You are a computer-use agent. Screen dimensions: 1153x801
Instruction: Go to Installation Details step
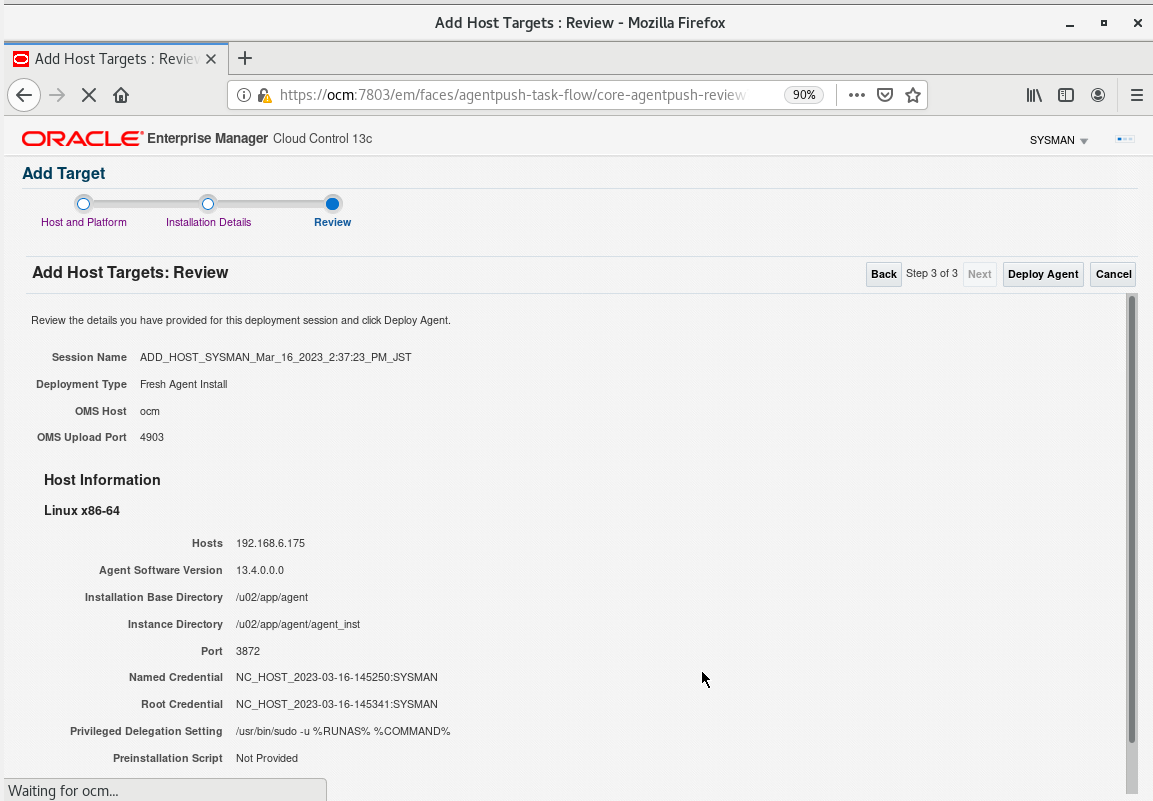(209, 222)
